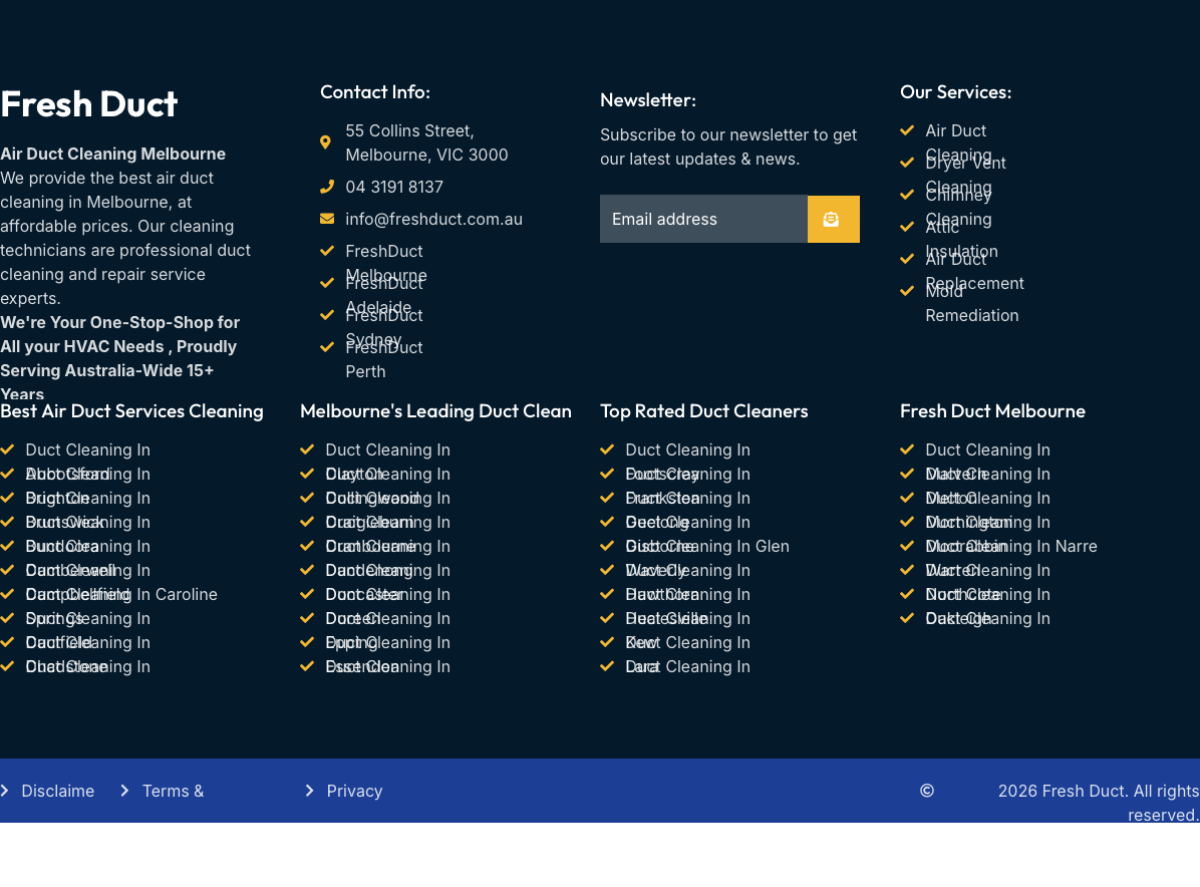1200x887 pixels.
Task: Click the Fresh Duct logo heading
Action: click(x=89, y=104)
